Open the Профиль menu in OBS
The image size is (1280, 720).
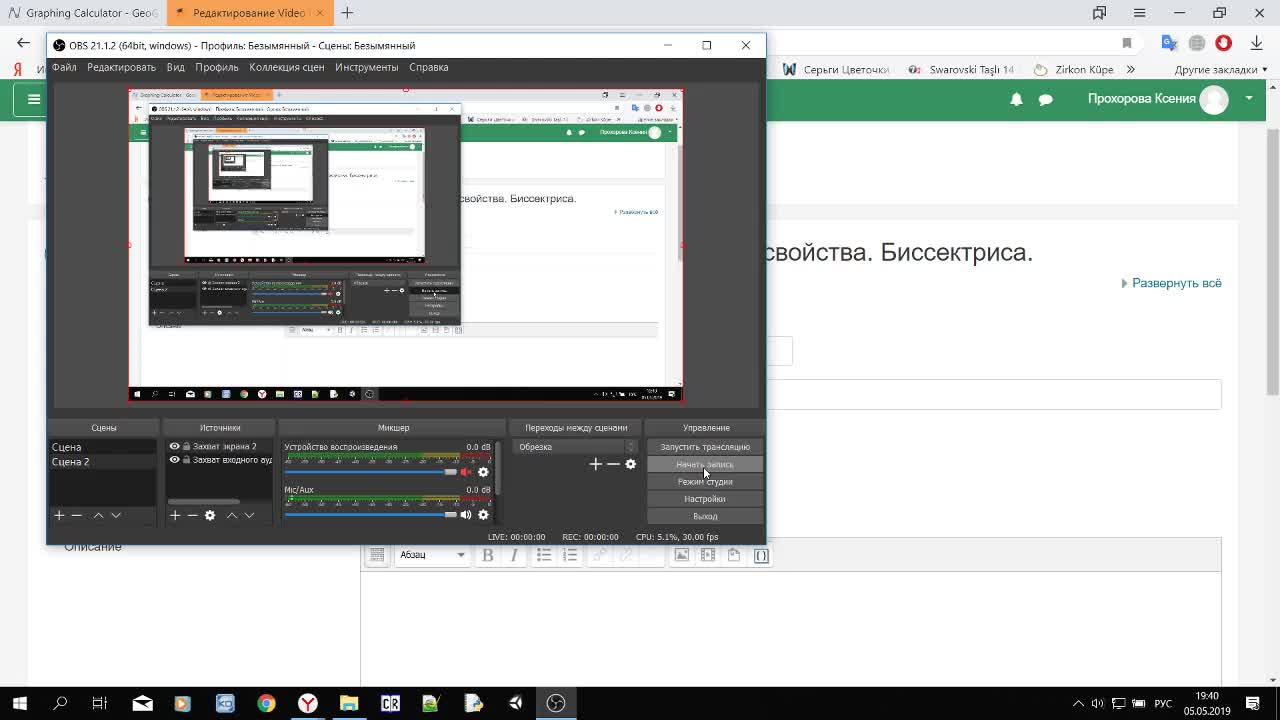coord(217,67)
